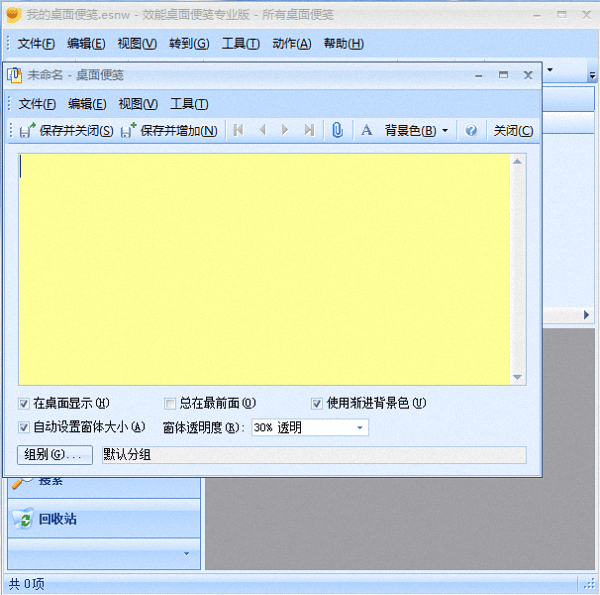Image resolution: width=600 pixels, height=595 pixels.
Task: Click 保存并增加(N) button text
Action: click(179, 131)
